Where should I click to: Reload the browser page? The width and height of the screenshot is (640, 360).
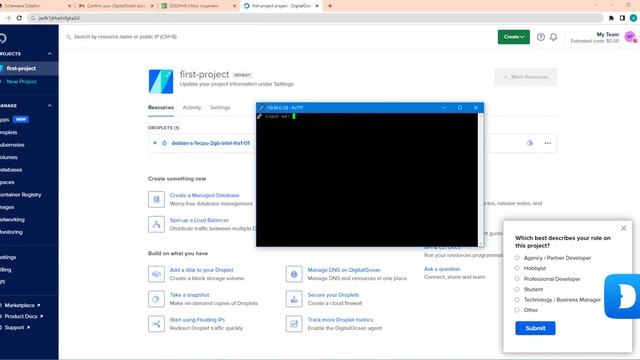click(x=19, y=18)
